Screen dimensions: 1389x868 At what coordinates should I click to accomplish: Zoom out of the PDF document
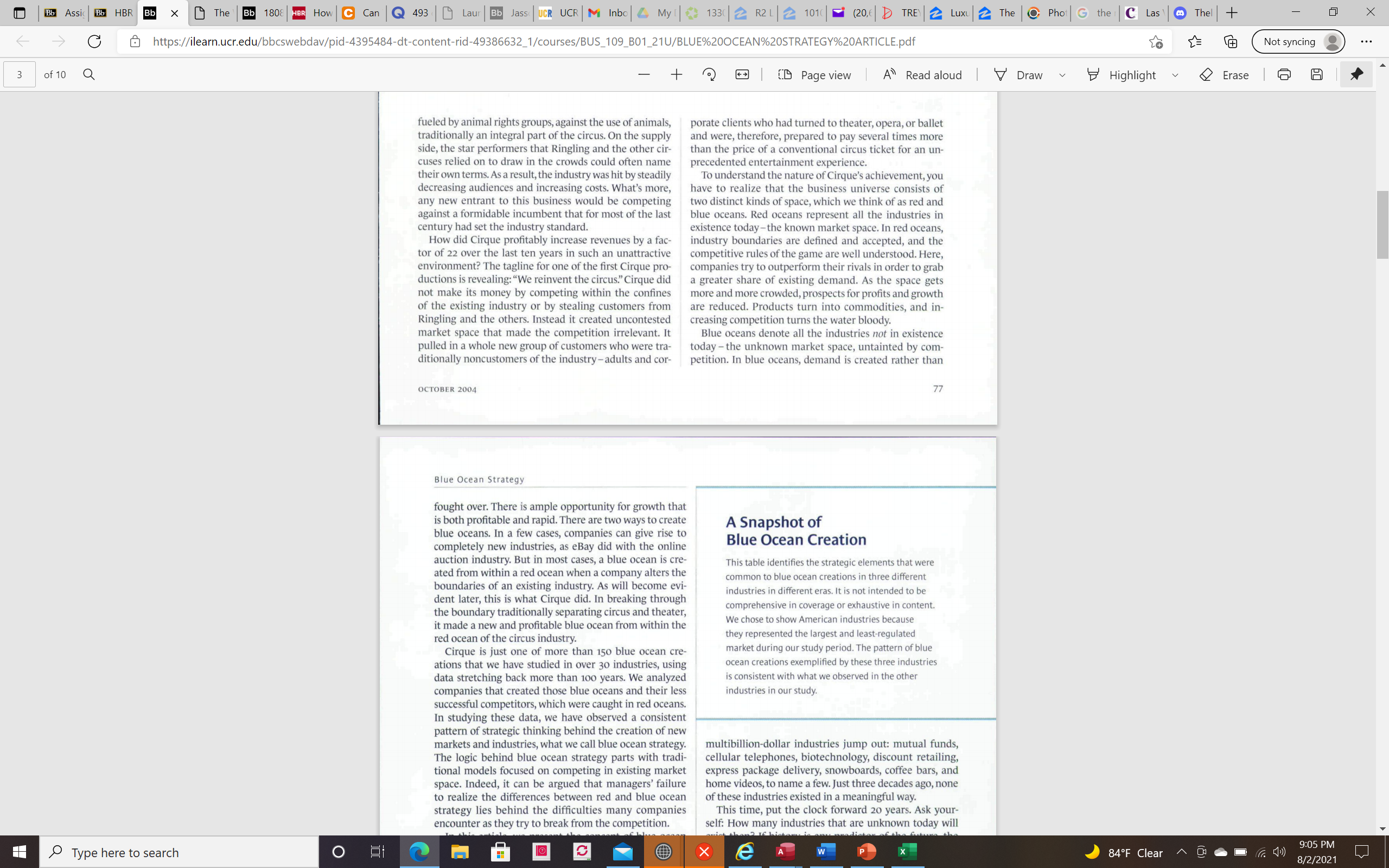coord(643,75)
